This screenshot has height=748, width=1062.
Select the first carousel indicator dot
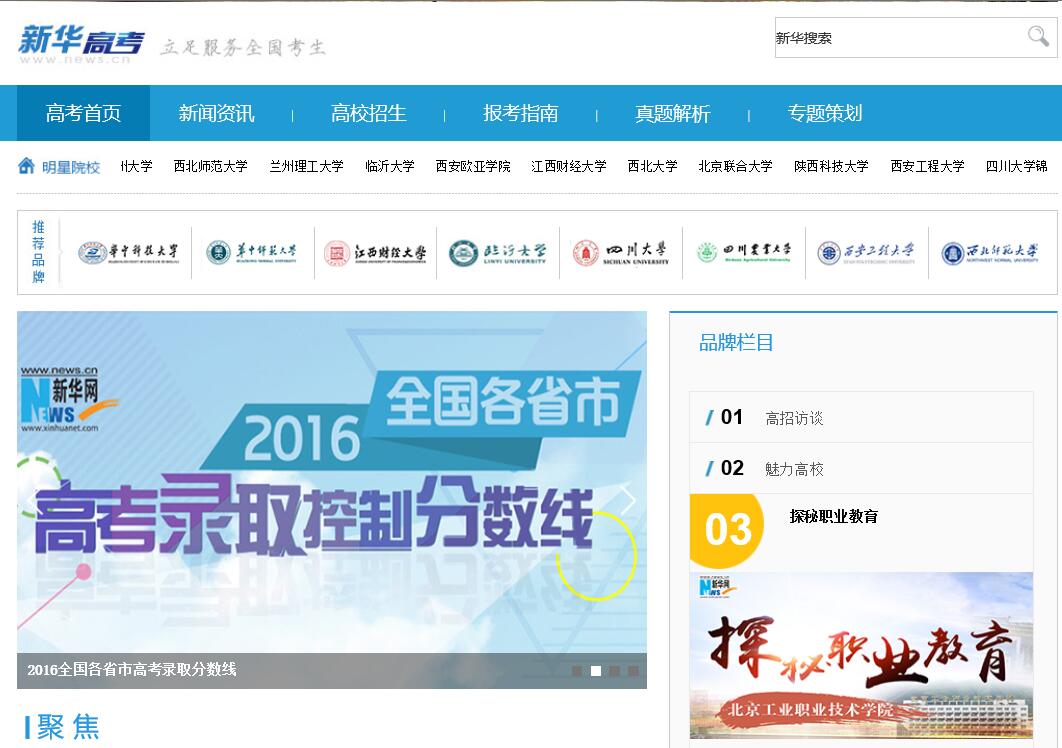tap(577, 671)
